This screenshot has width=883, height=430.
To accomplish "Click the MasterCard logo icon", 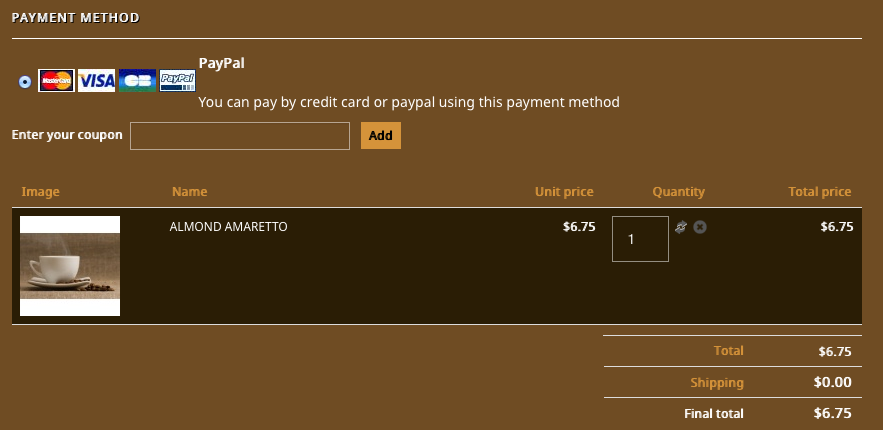I will [x=56, y=81].
